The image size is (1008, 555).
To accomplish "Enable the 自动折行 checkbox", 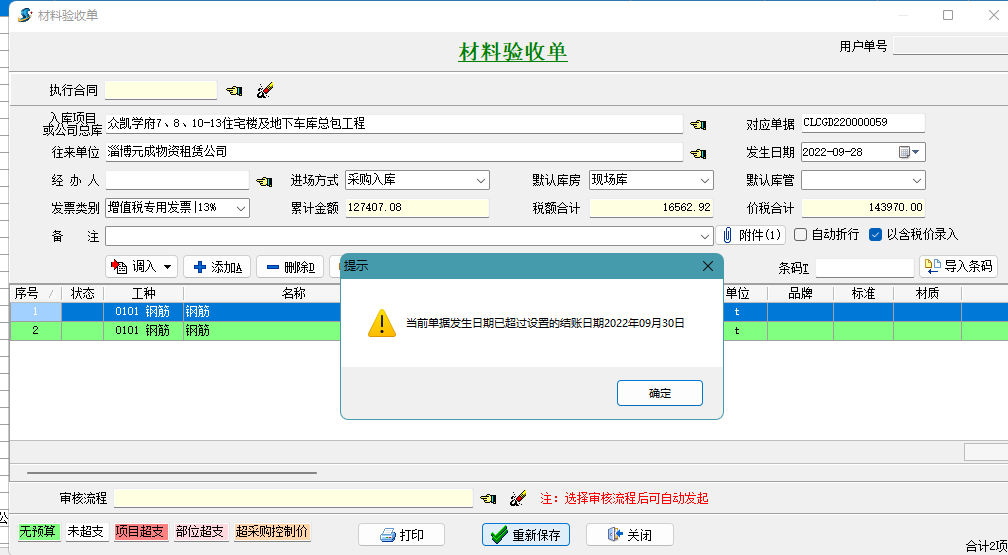I will pyautogui.click(x=800, y=235).
